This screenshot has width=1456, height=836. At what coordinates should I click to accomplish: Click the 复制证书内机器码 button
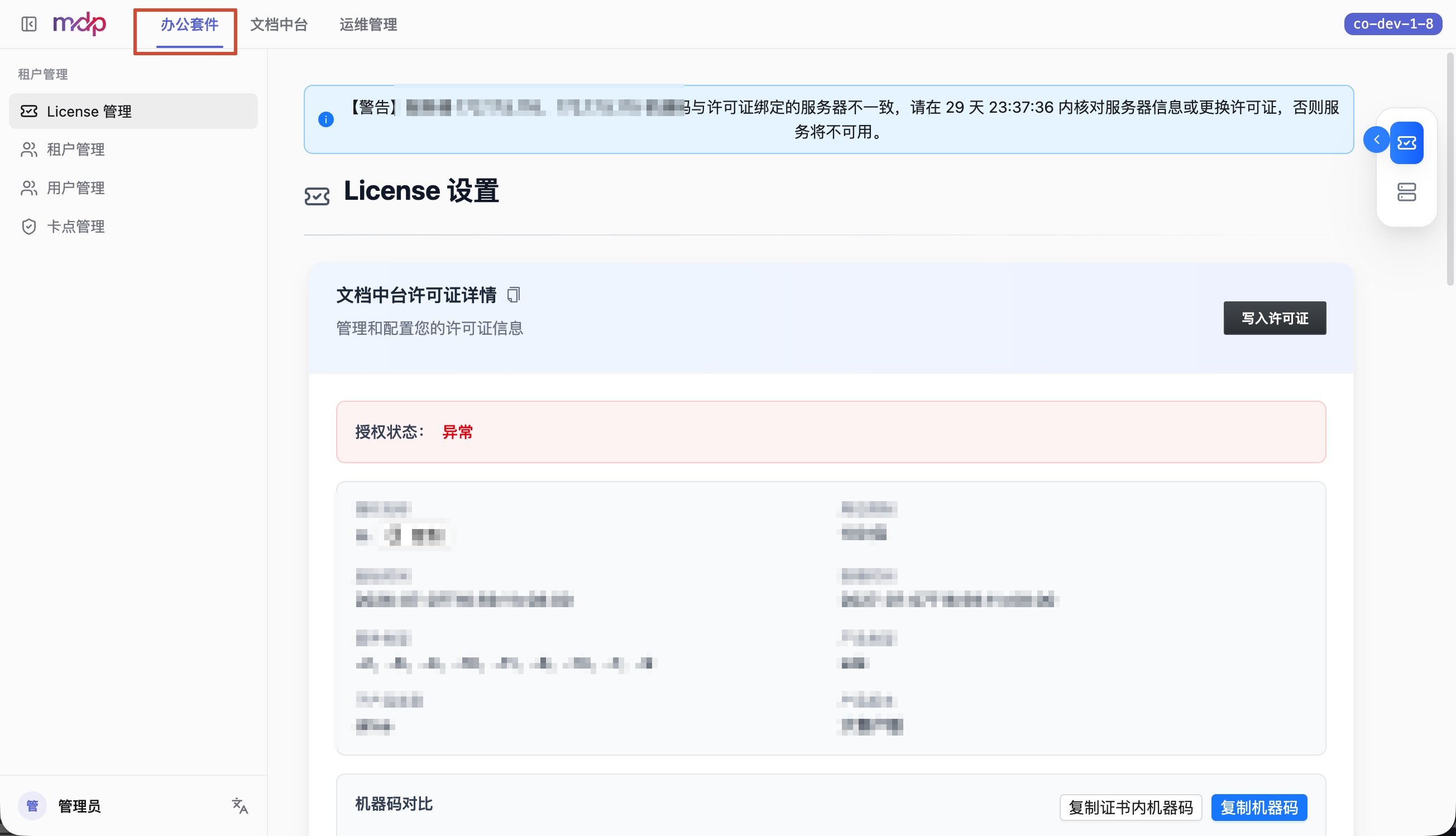click(1131, 808)
